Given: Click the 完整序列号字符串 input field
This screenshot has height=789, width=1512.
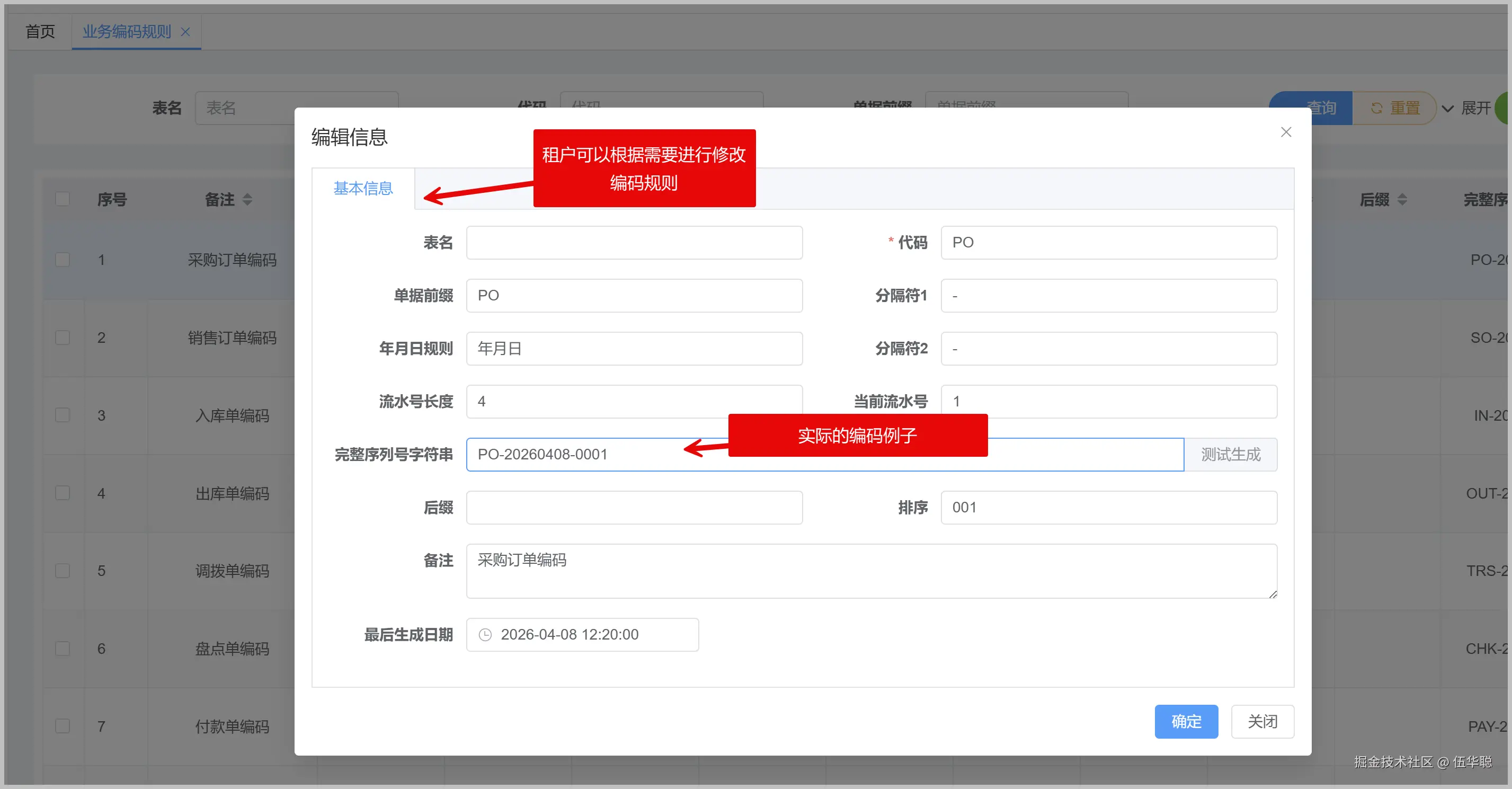Looking at the screenshot, I should tap(825, 455).
